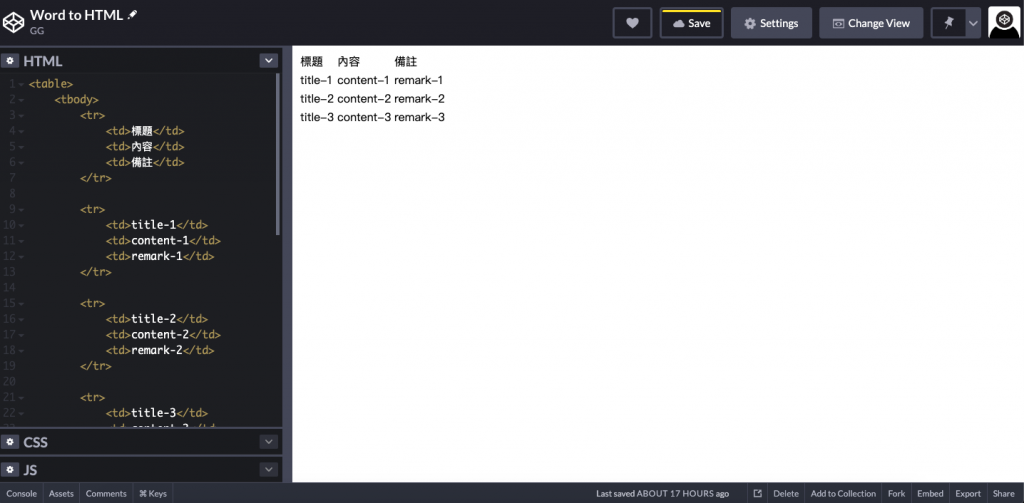1024x503 pixels.
Task: Open pen in new window icon
Action: pyautogui.click(x=758, y=494)
